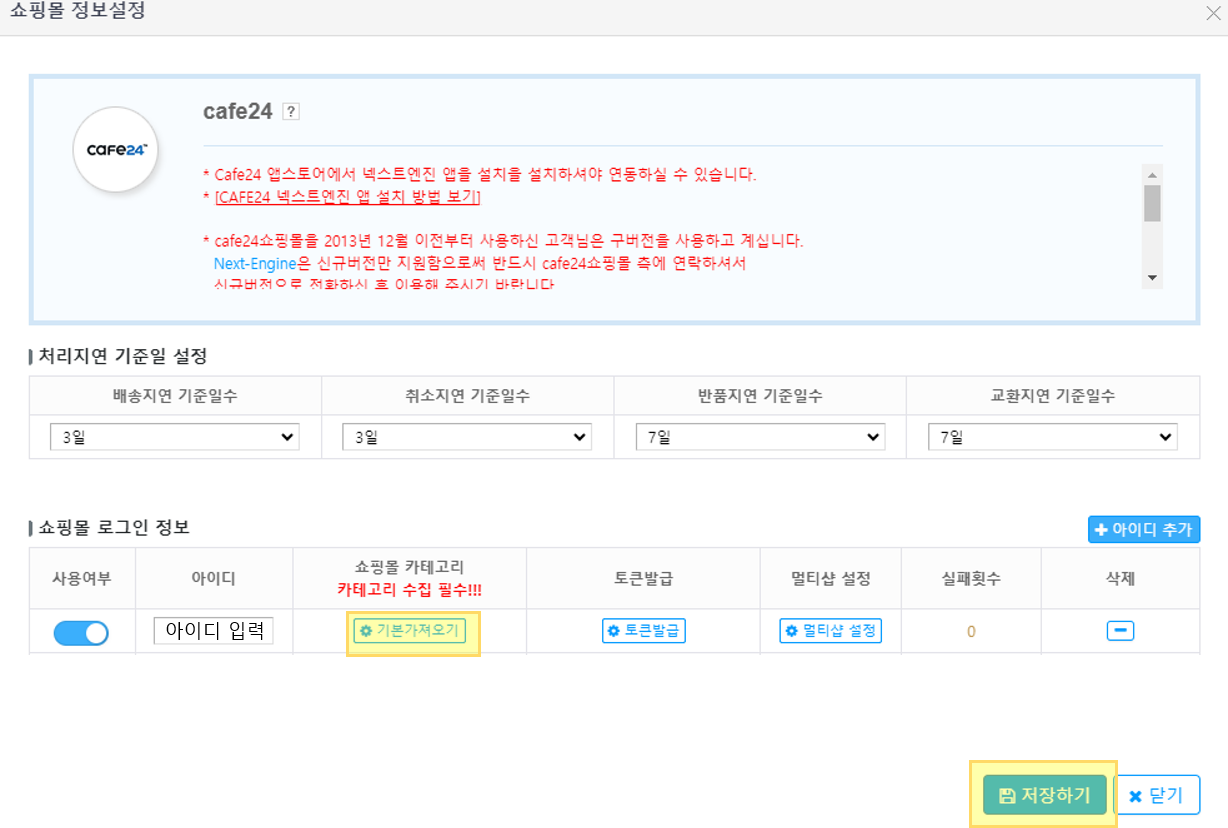Click the 삭제 column header

(1120, 578)
